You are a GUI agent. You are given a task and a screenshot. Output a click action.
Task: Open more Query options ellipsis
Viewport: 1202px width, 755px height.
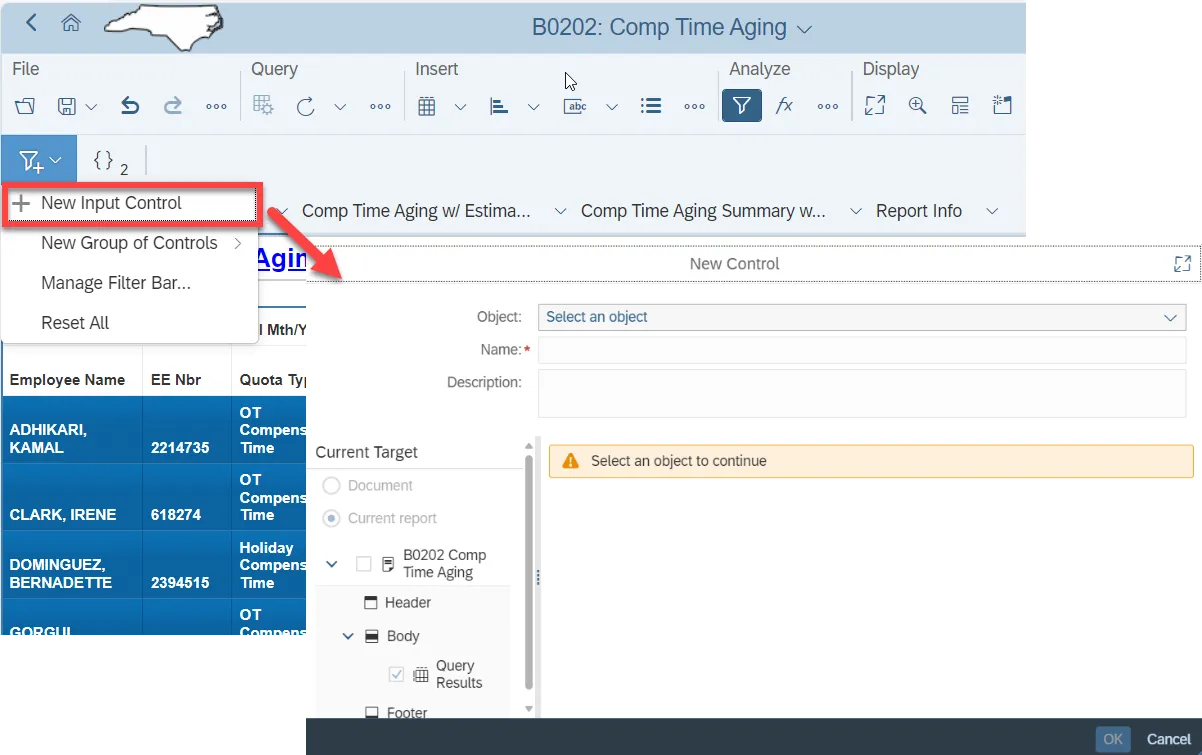(380, 106)
